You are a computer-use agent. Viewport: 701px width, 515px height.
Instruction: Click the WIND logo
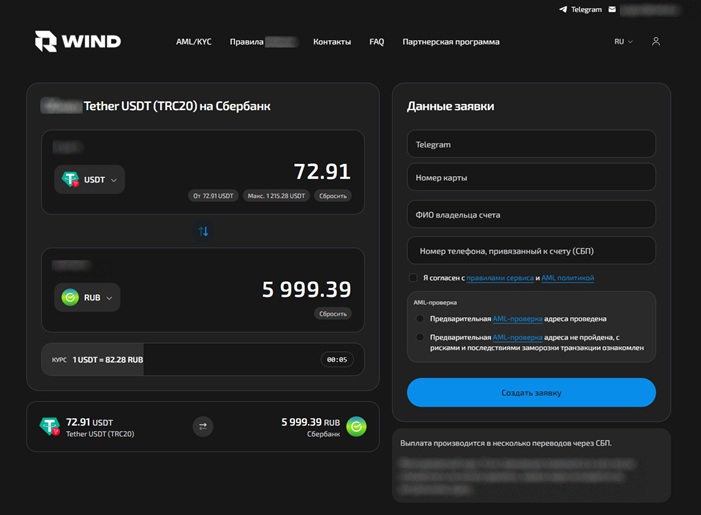[78, 42]
